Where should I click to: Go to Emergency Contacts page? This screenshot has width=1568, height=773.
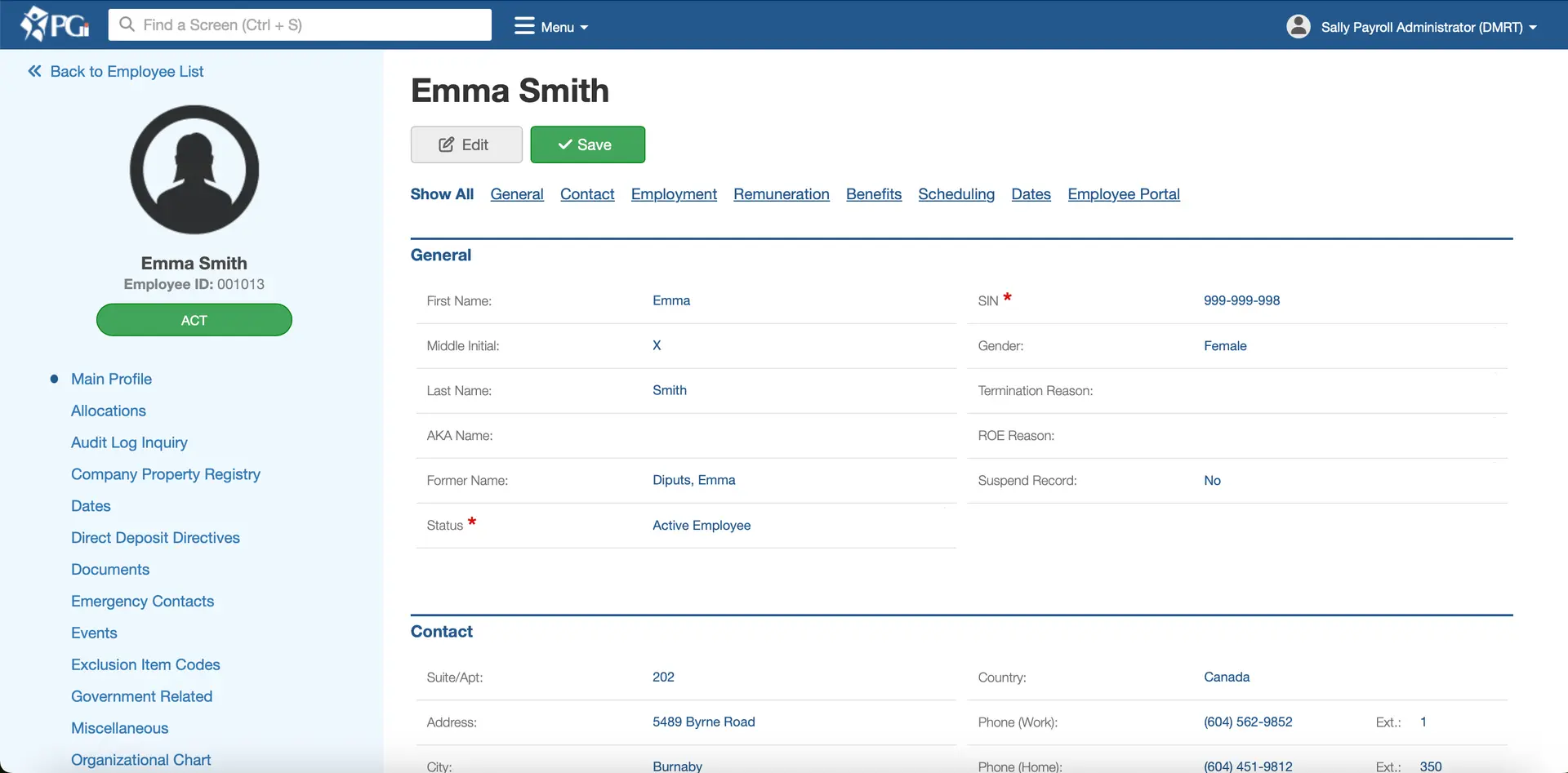click(x=142, y=602)
